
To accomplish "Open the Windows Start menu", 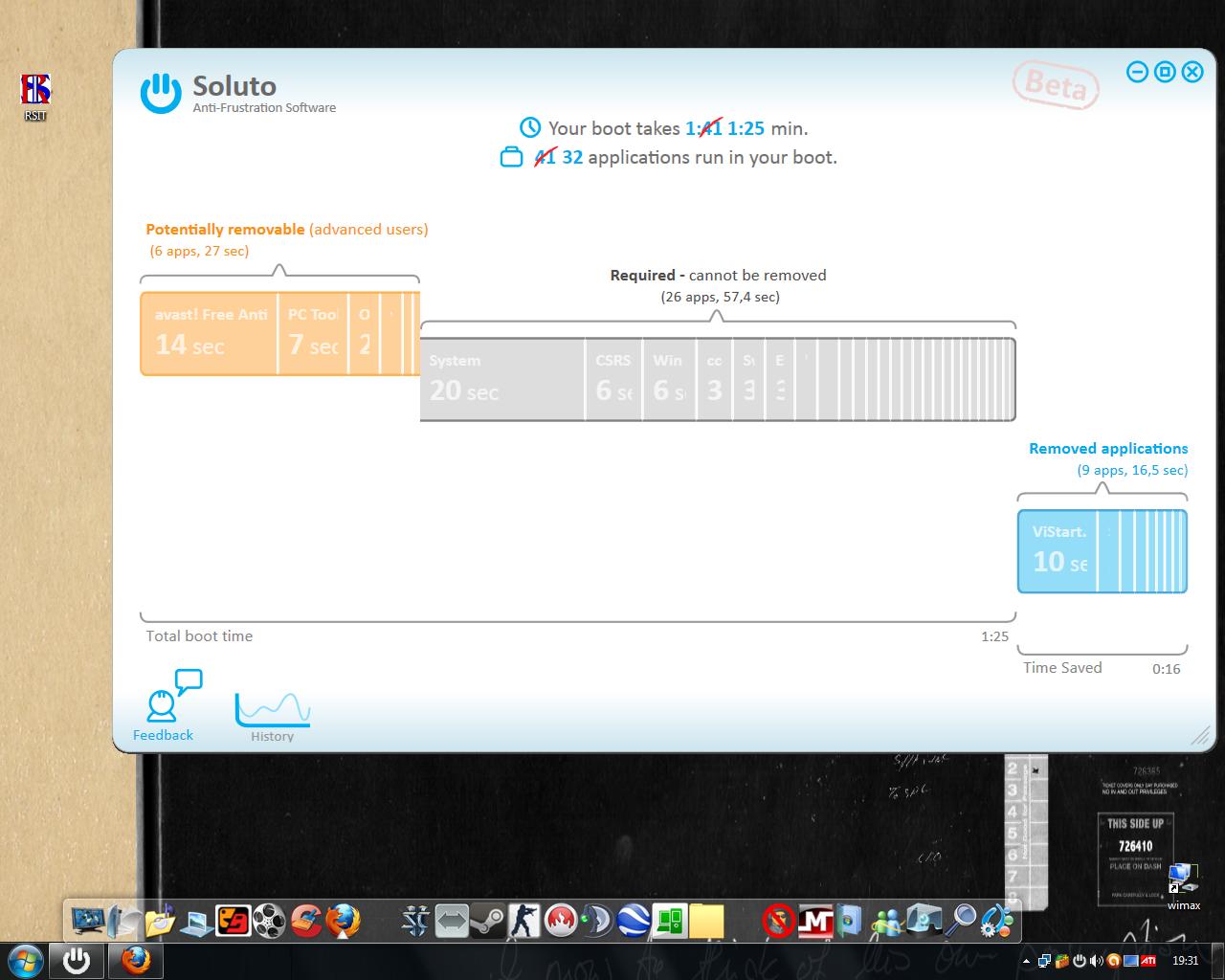I will pos(24,959).
